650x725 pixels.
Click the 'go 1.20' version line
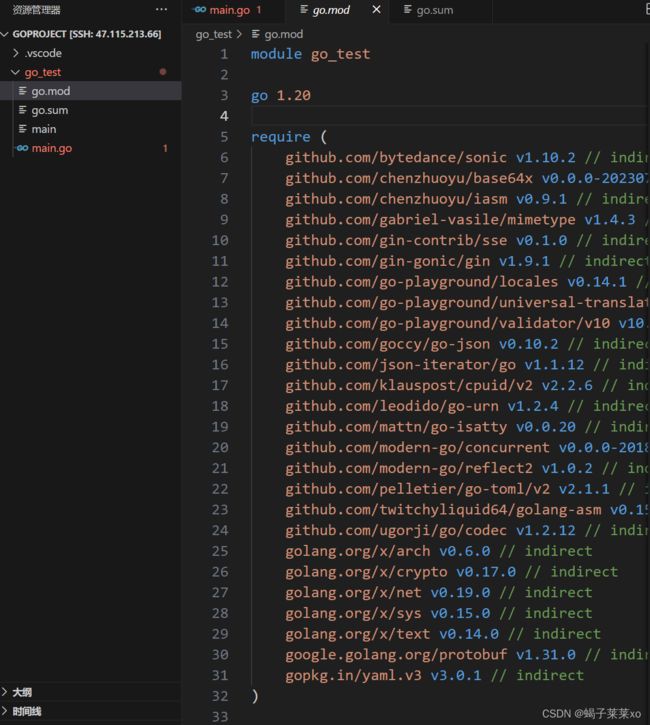tap(281, 95)
